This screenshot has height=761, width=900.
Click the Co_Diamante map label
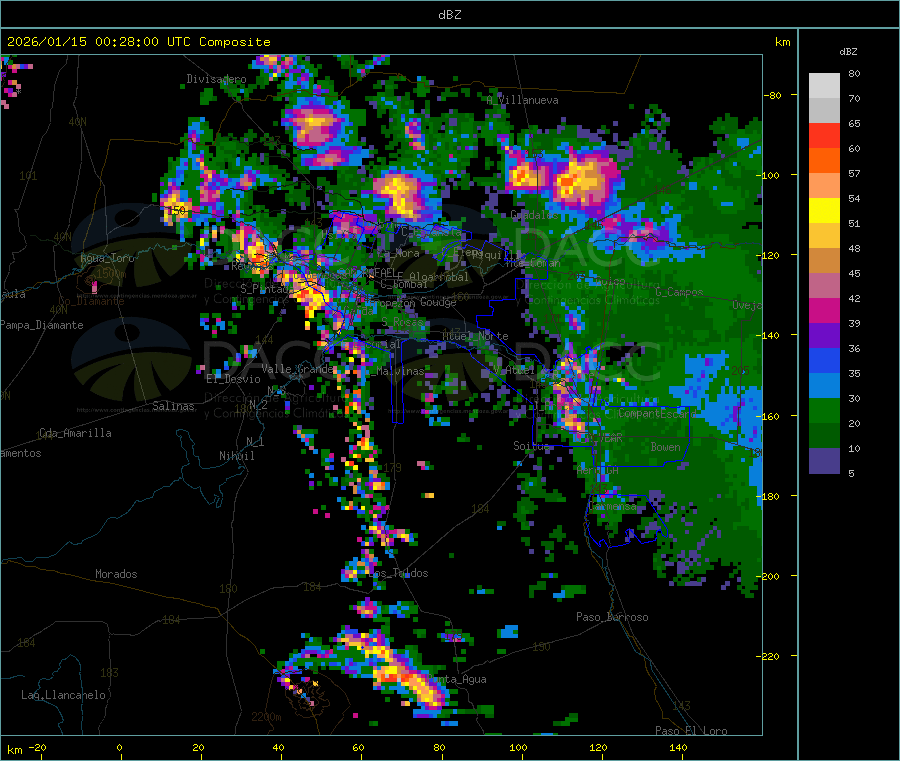point(91,301)
